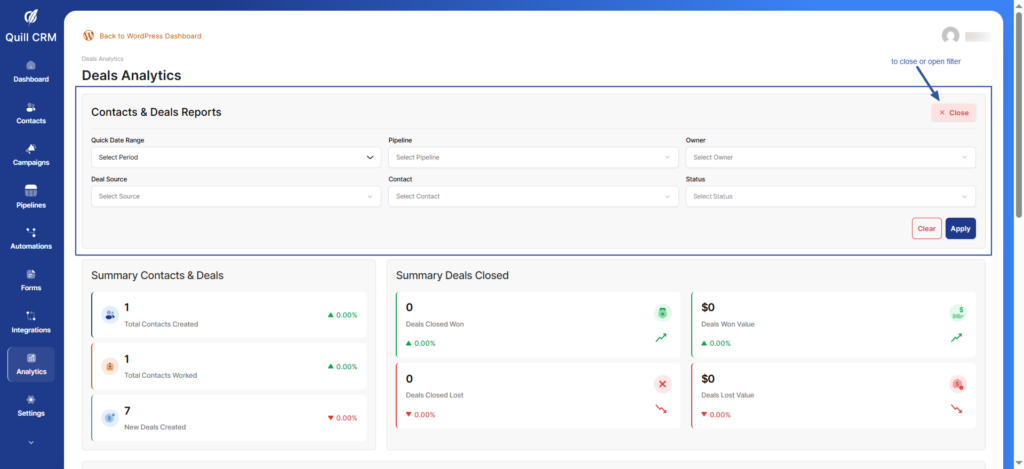
Task: Click the Quill CRM logo
Action: pyautogui.click(x=31, y=17)
